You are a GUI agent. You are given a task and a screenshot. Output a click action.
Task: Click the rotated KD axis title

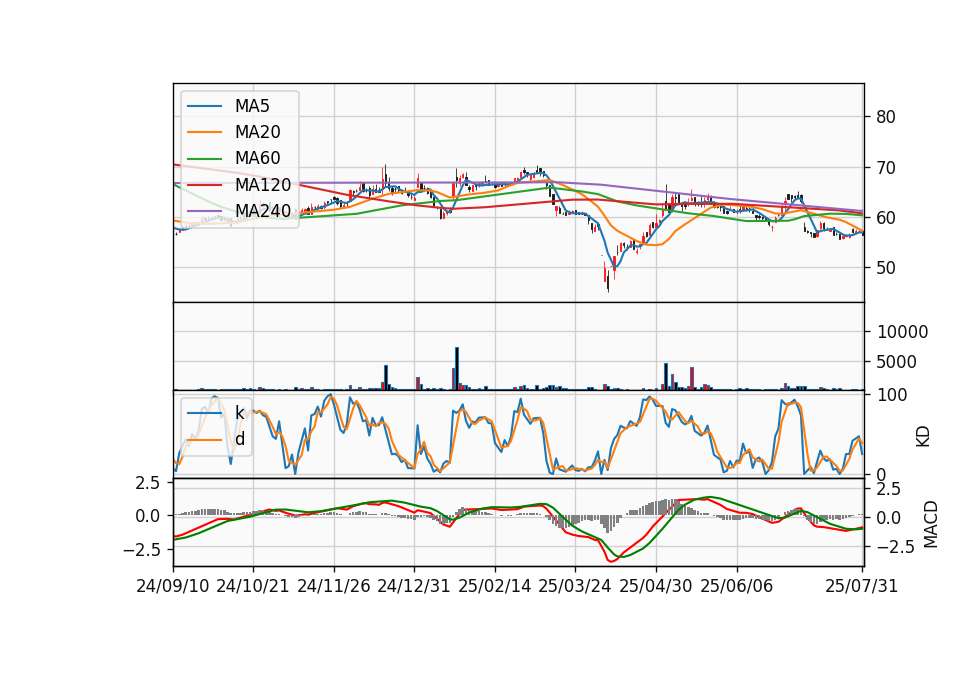coord(923,437)
